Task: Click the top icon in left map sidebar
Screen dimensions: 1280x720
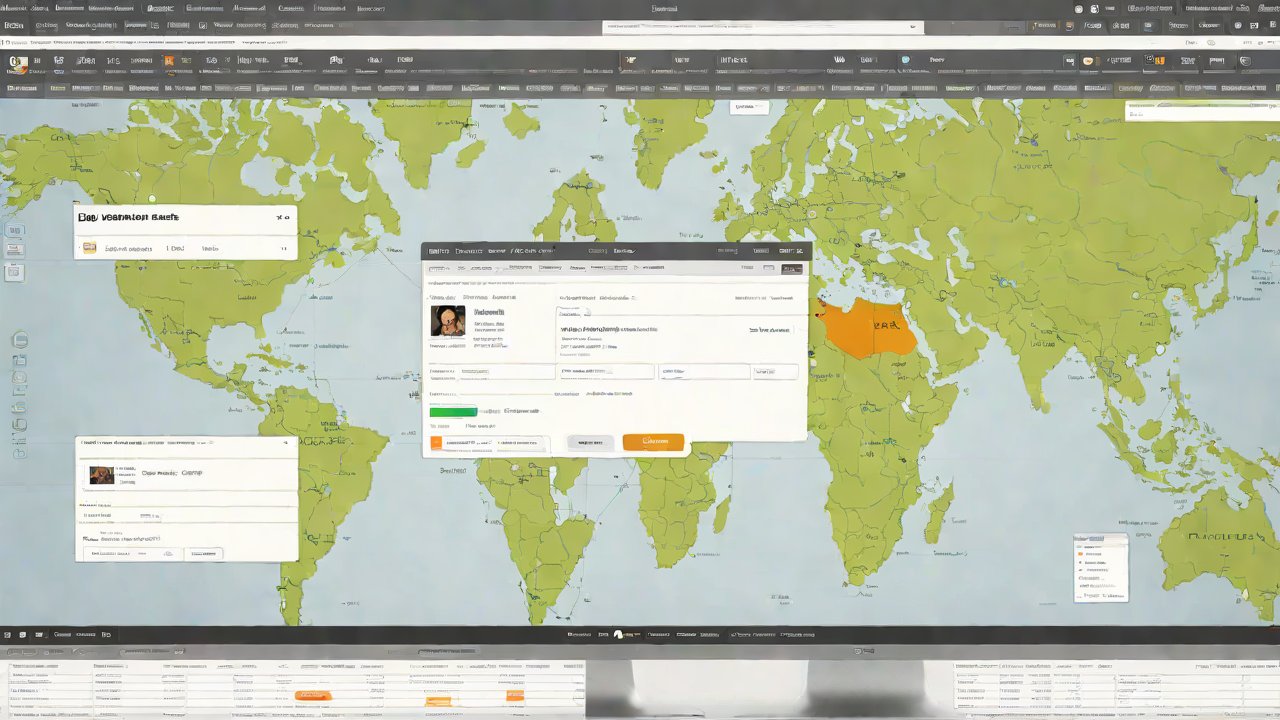Action: [15, 230]
